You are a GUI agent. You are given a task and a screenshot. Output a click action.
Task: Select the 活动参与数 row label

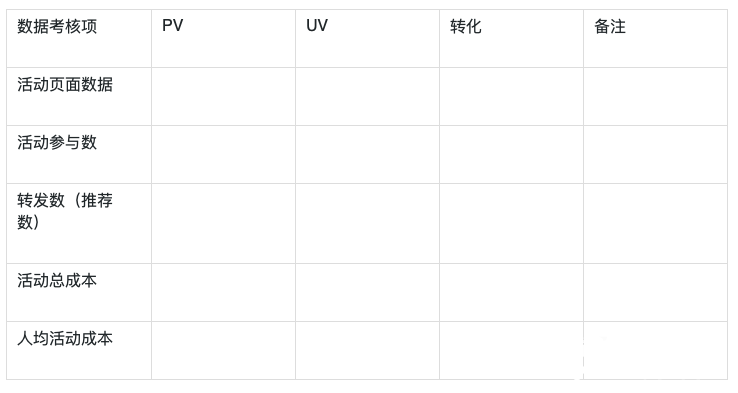pos(79,154)
